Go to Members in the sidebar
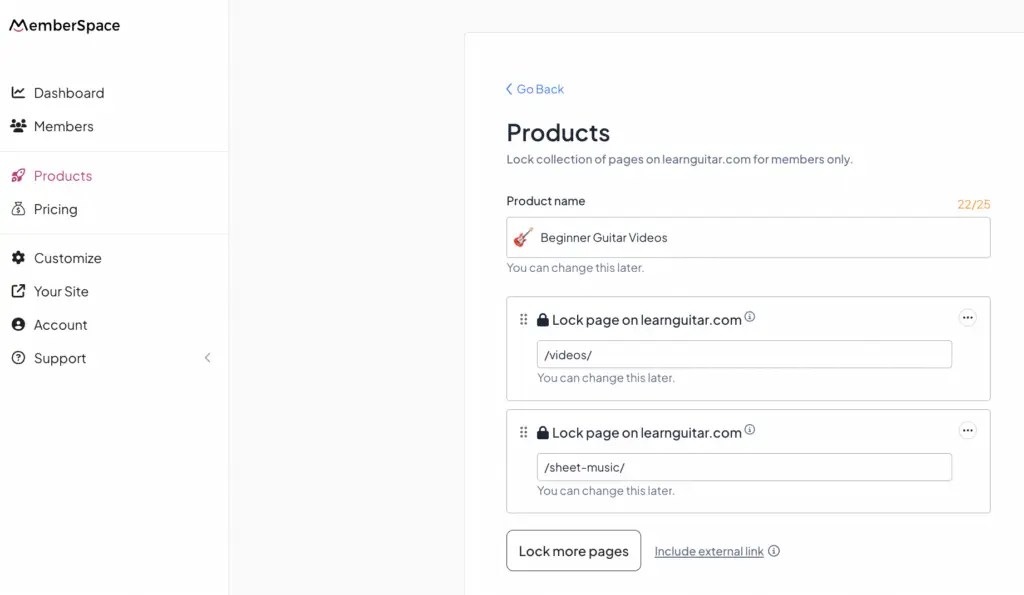1024x595 pixels. tap(63, 126)
